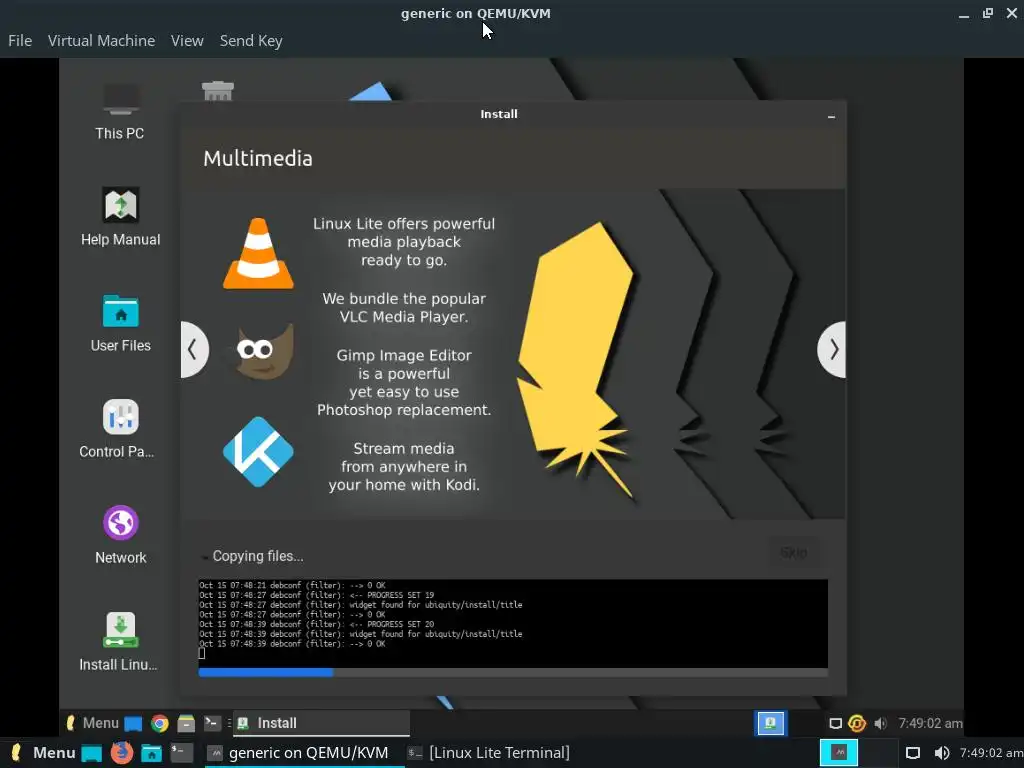The width and height of the screenshot is (1024, 768).
Task: Click the host display tray icon
Action: tap(913, 753)
